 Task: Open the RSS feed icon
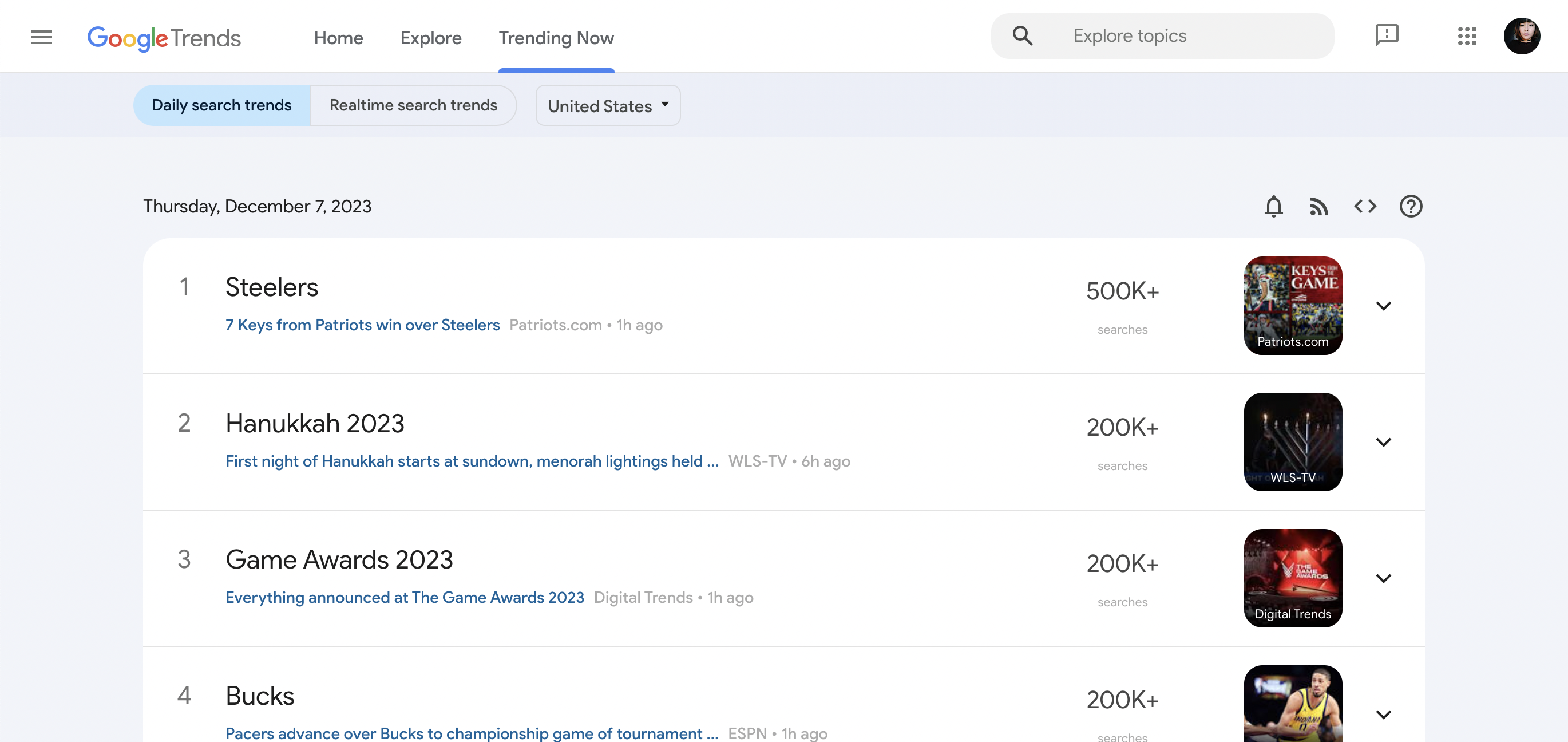coord(1319,207)
